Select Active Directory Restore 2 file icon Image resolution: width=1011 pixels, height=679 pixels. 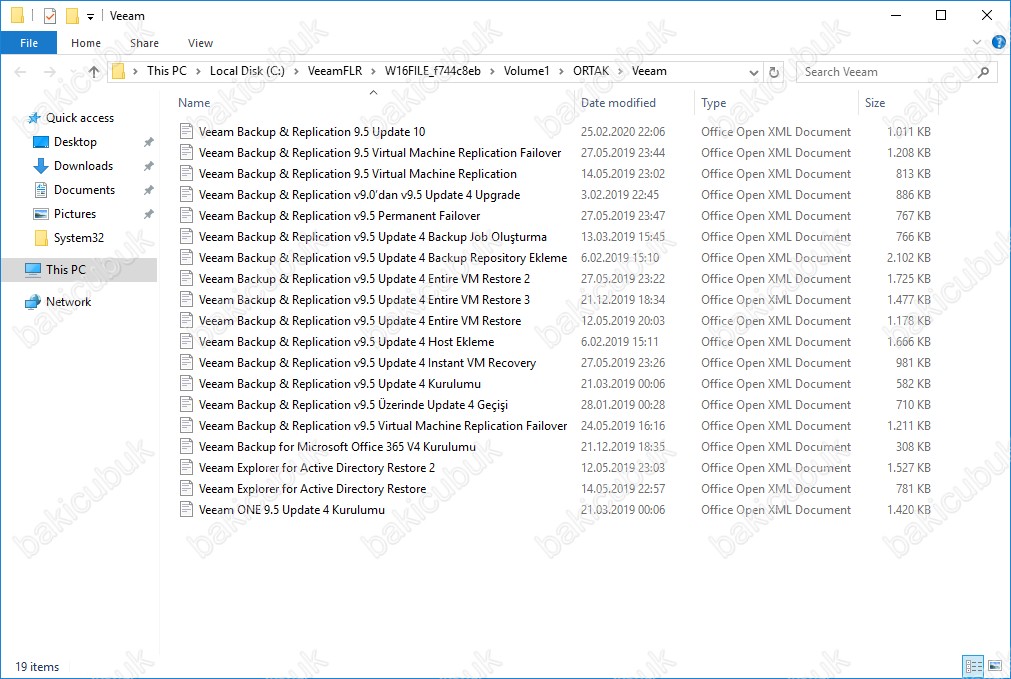click(x=186, y=467)
